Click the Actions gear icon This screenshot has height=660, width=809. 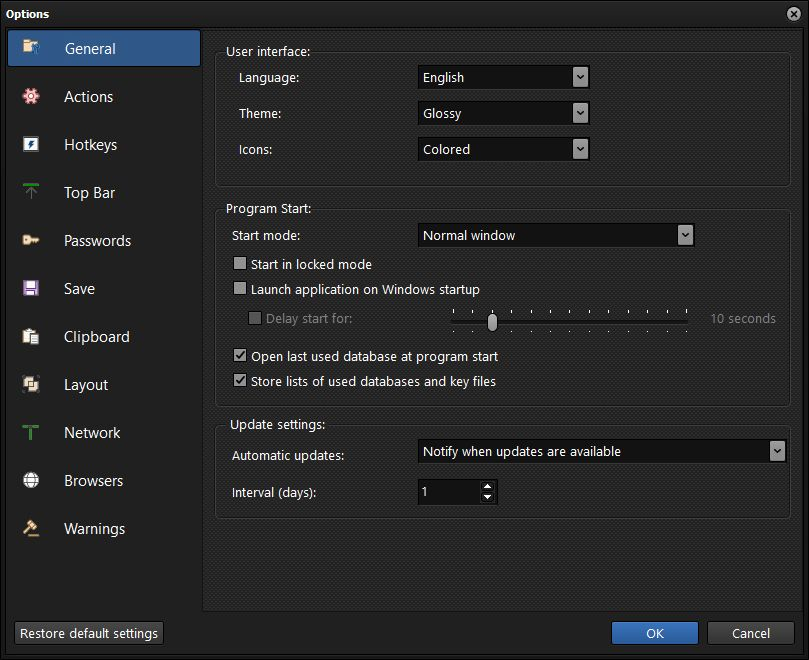tap(31, 96)
